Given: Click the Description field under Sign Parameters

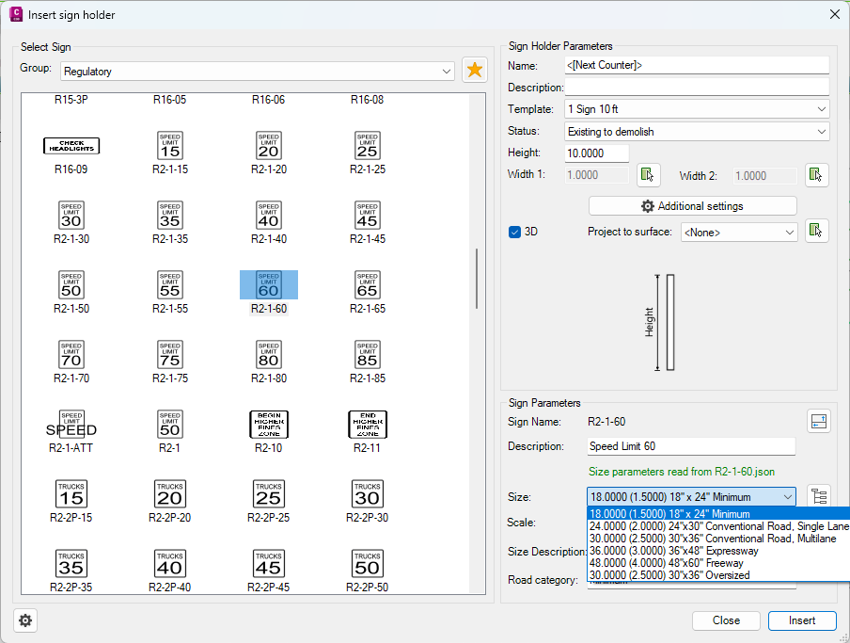Looking at the screenshot, I should point(691,447).
